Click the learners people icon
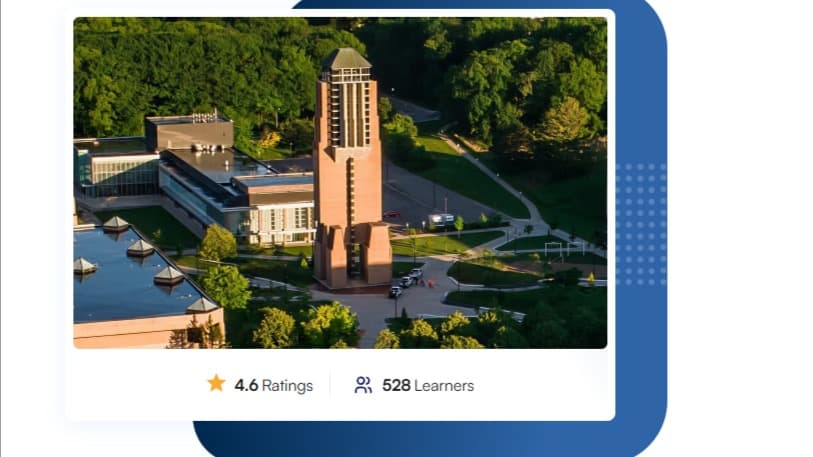Image resolution: width=813 pixels, height=457 pixels. (363, 385)
